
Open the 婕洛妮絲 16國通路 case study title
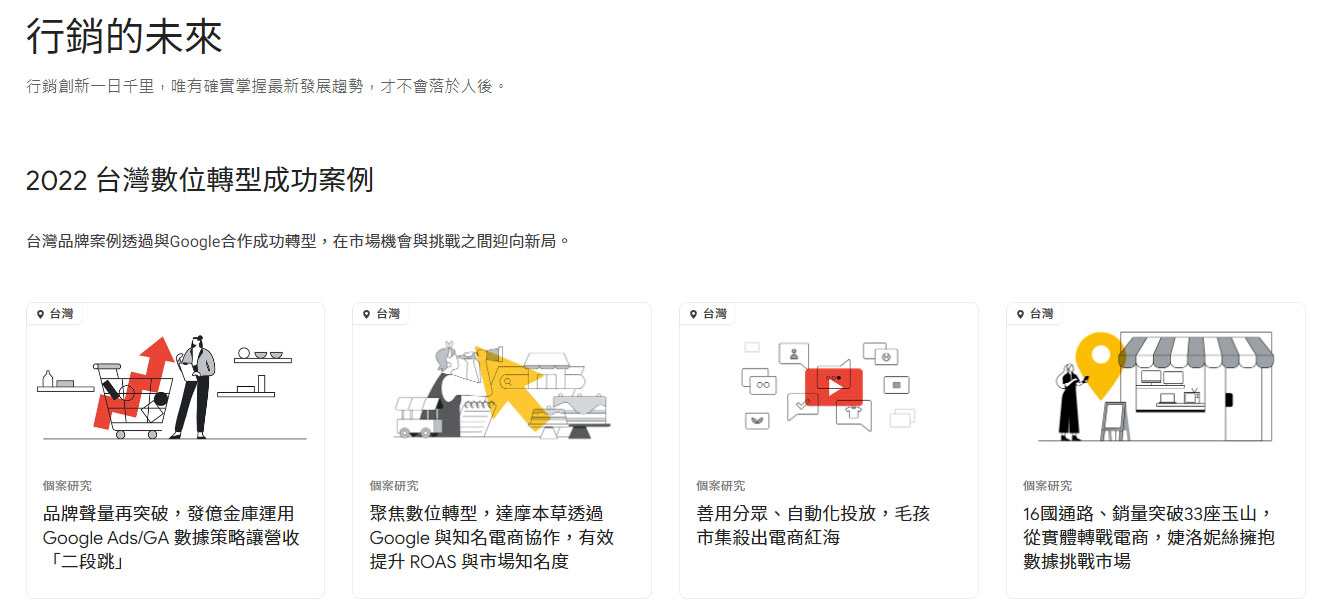[x=1148, y=537]
